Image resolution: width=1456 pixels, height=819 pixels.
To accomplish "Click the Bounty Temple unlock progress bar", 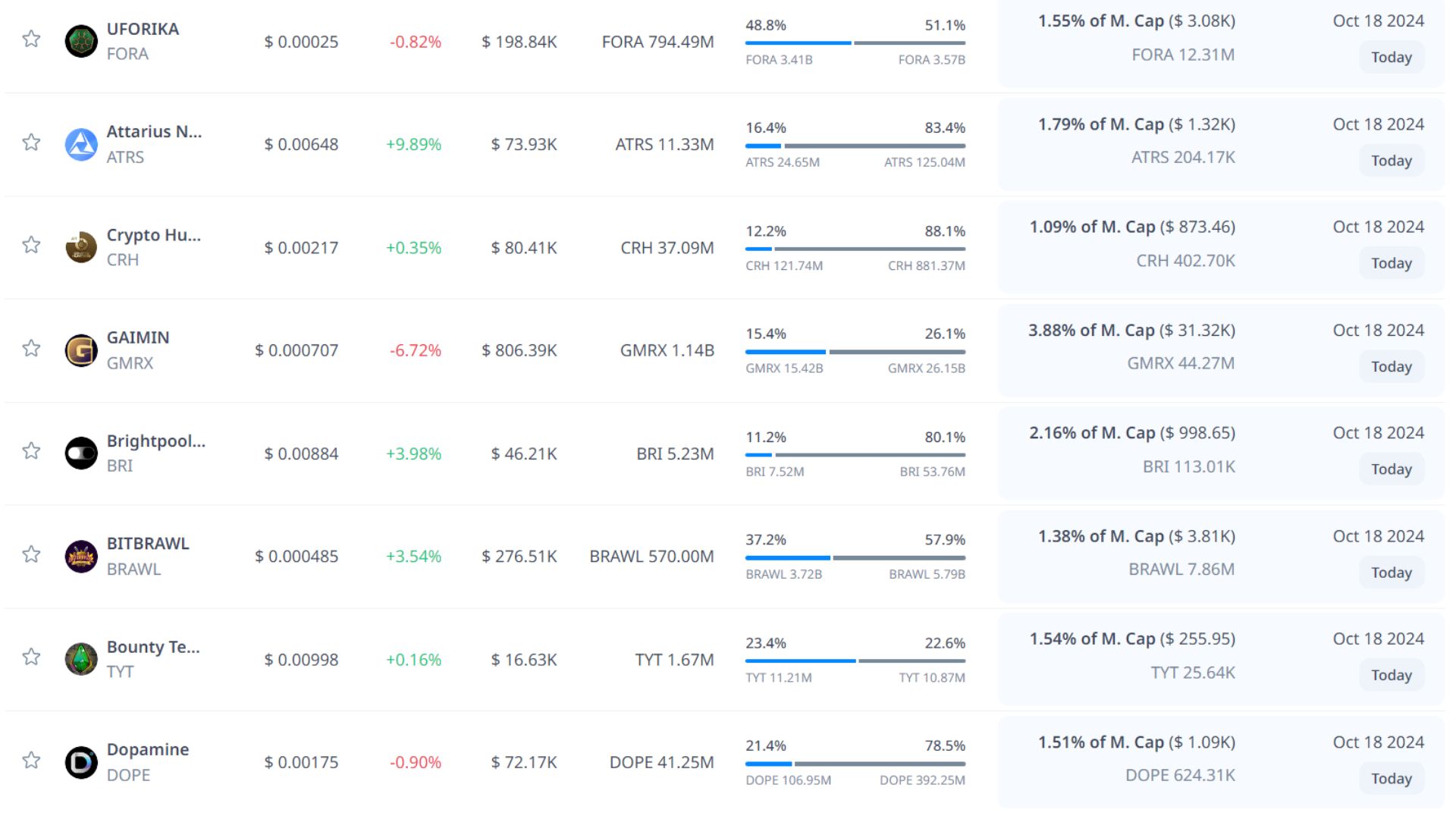I will pyautogui.click(x=855, y=661).
